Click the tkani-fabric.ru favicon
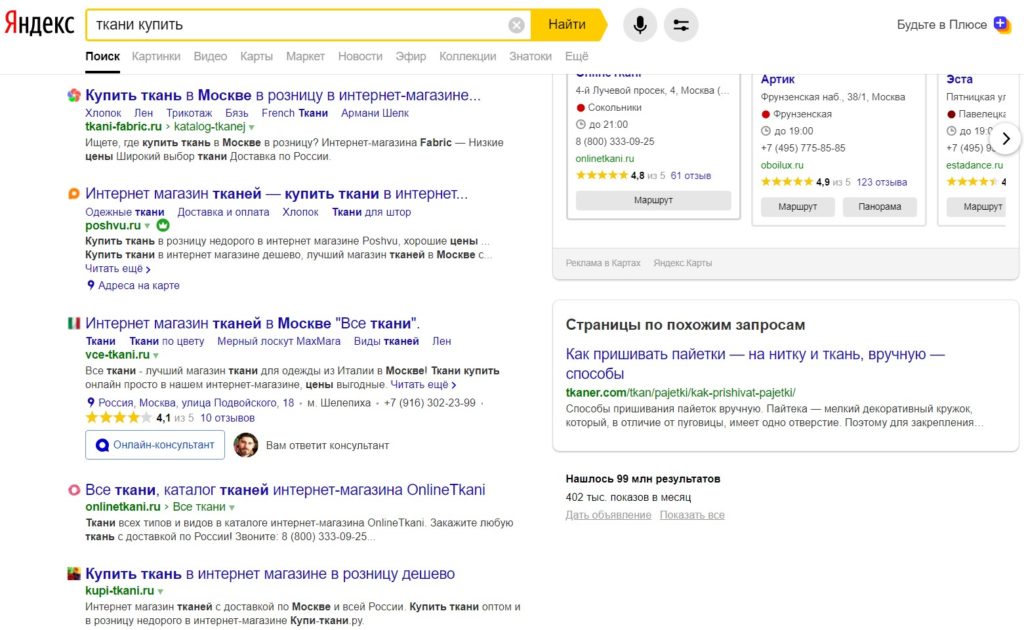Screen dimensions: 1024x630 tap(74, 95)
